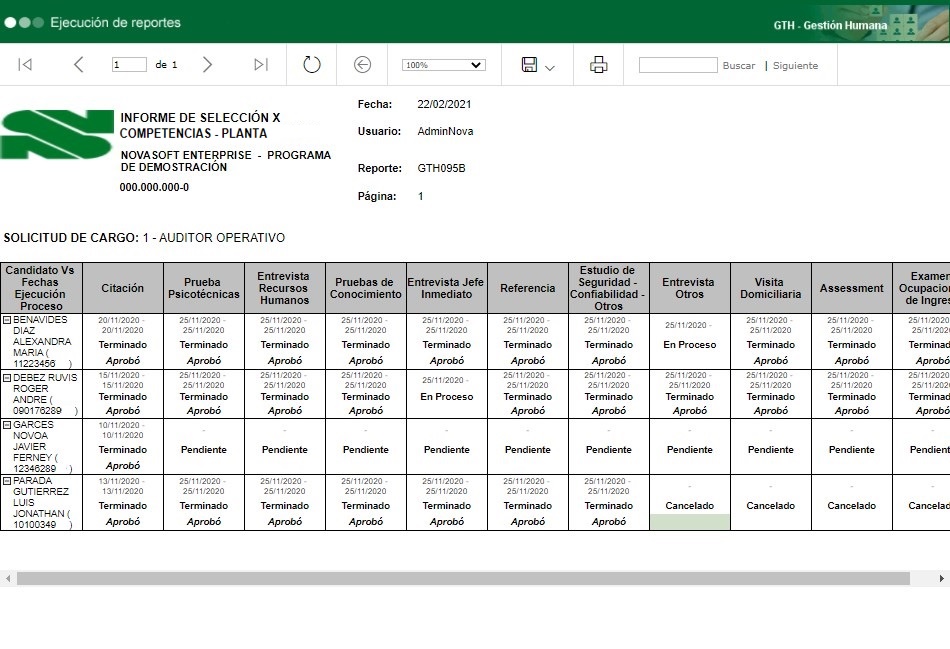Refresh the report with the circular arrow

[312, 65]
